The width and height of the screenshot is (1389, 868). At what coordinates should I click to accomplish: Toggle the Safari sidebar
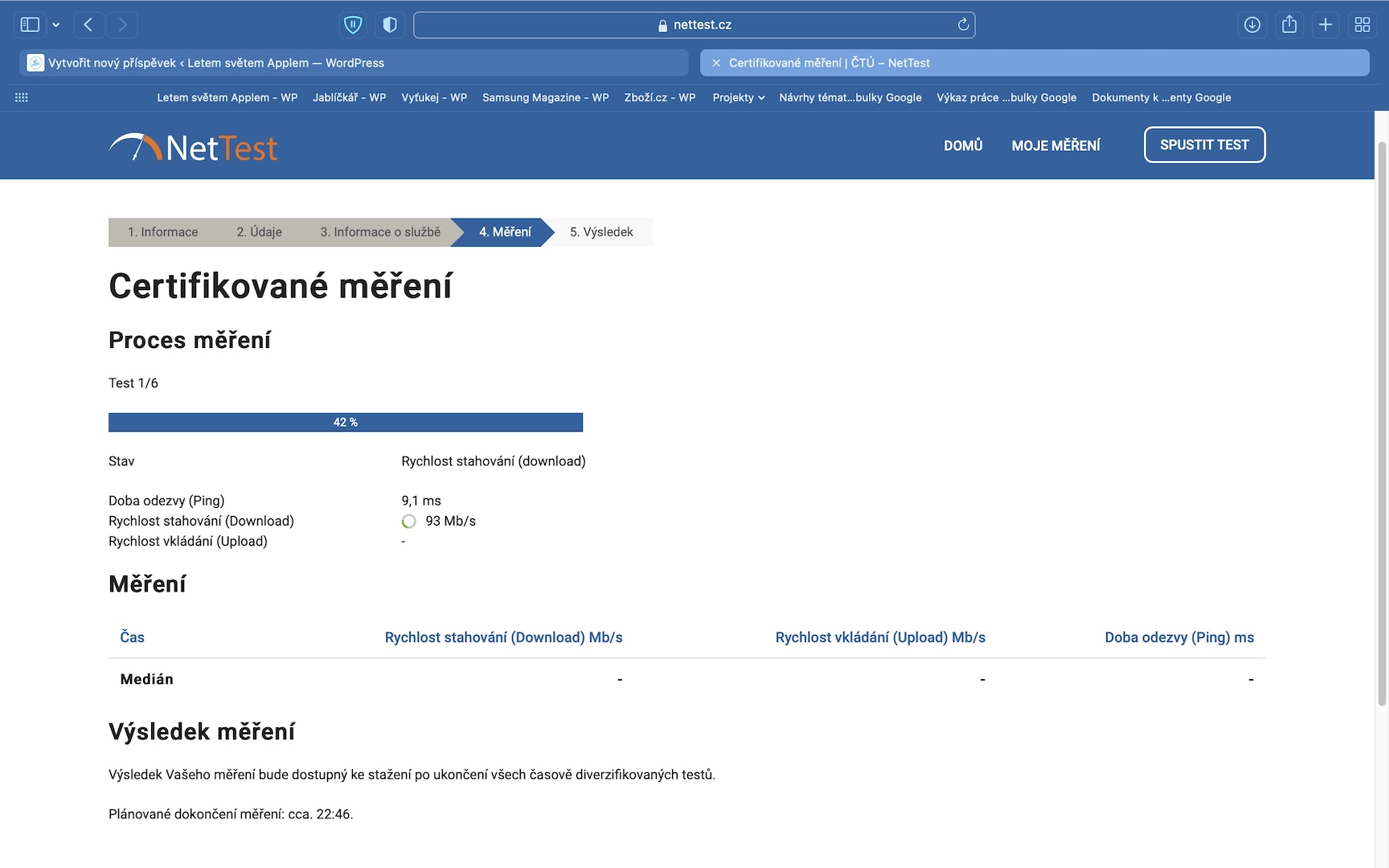point(30,25)
